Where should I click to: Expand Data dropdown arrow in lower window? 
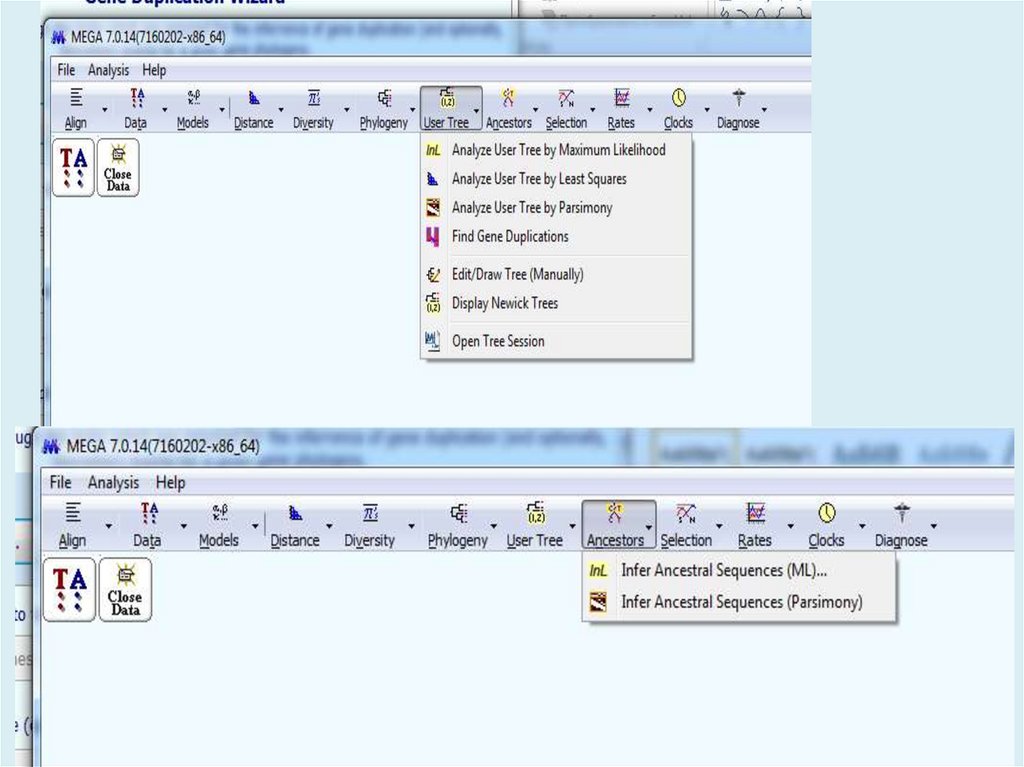[x=184, y=526]
